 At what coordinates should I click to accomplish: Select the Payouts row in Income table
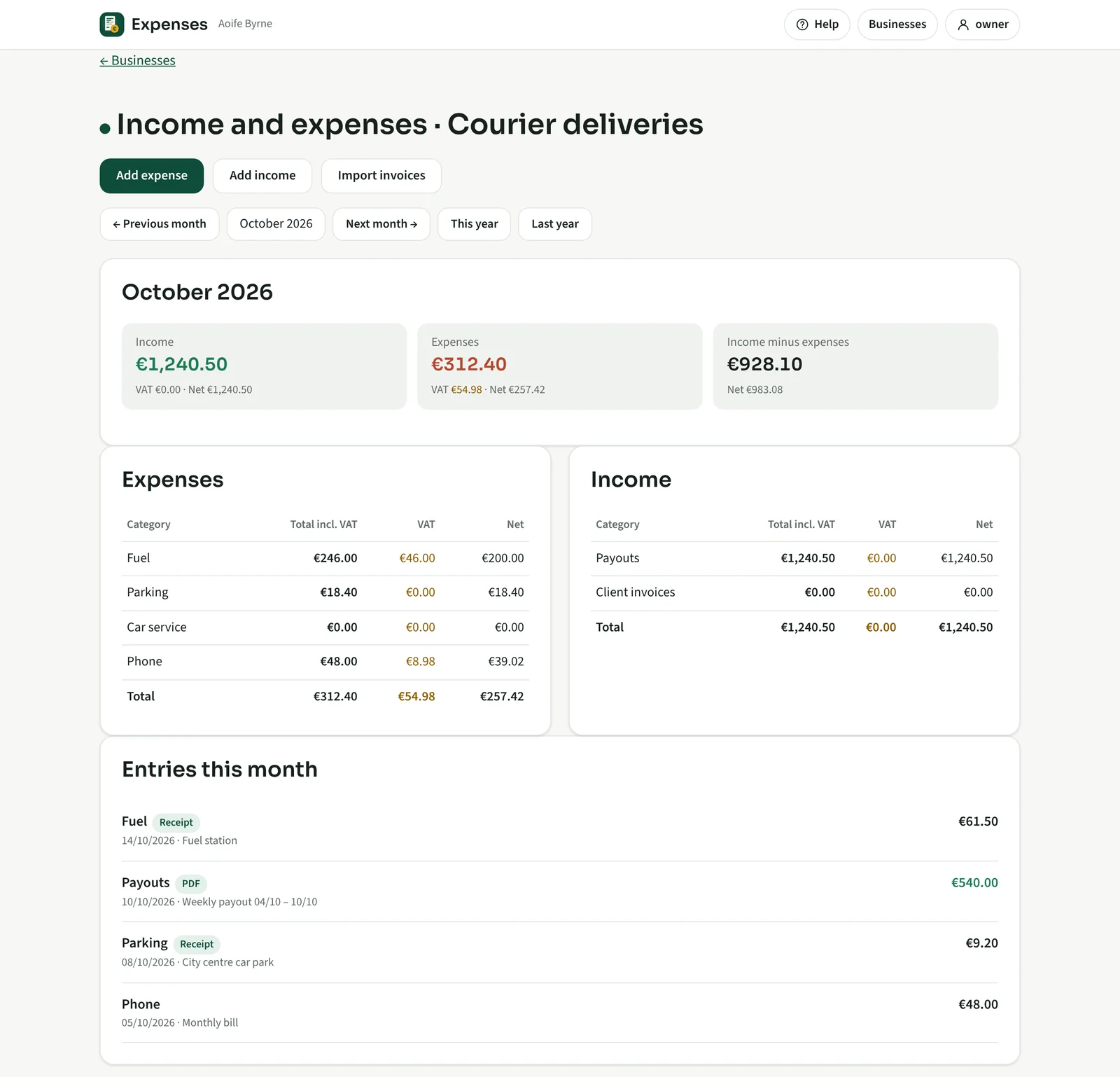point(794,558)
